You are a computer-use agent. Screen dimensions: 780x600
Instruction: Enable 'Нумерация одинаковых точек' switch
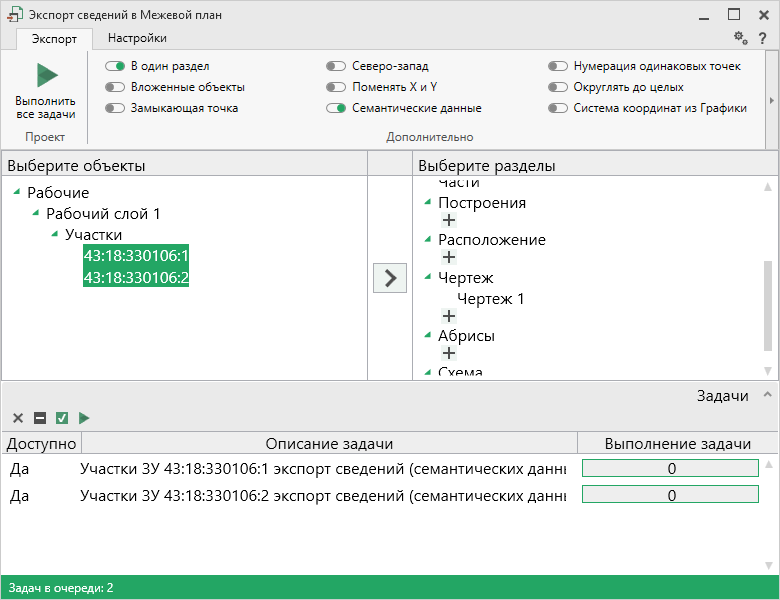[x=558, y=66]
